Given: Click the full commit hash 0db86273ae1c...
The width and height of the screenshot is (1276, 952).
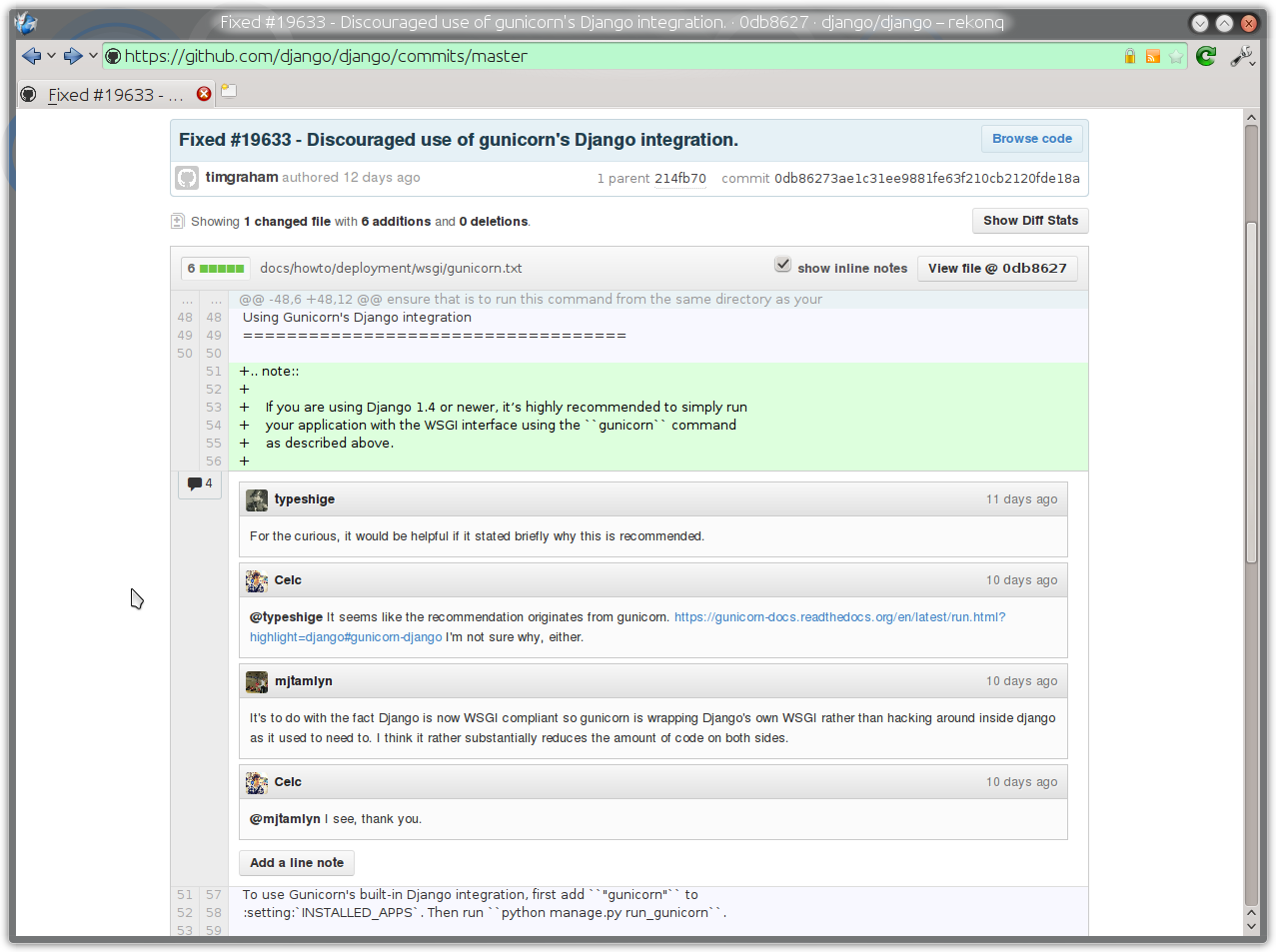Looking at the screenshot, I should pos(927,179).
